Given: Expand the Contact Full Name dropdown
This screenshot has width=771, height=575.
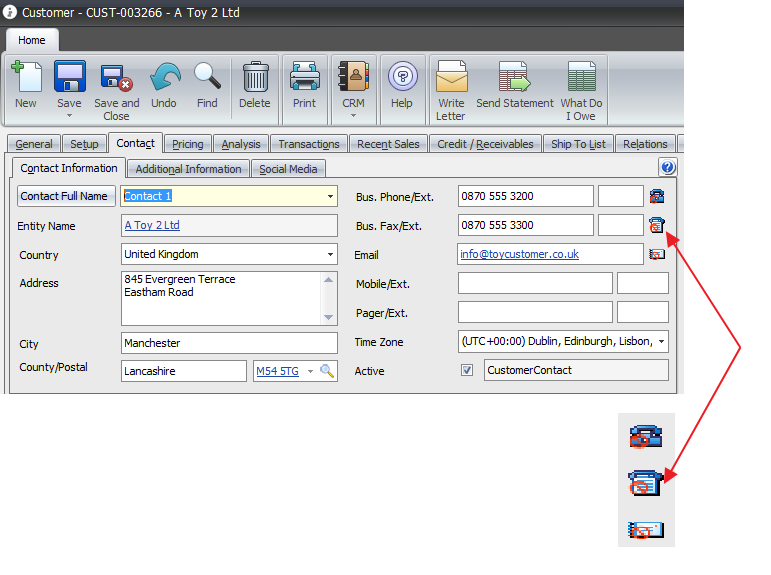Looking at the screenshot, I should pyautogui.click(x=330, y=196).
